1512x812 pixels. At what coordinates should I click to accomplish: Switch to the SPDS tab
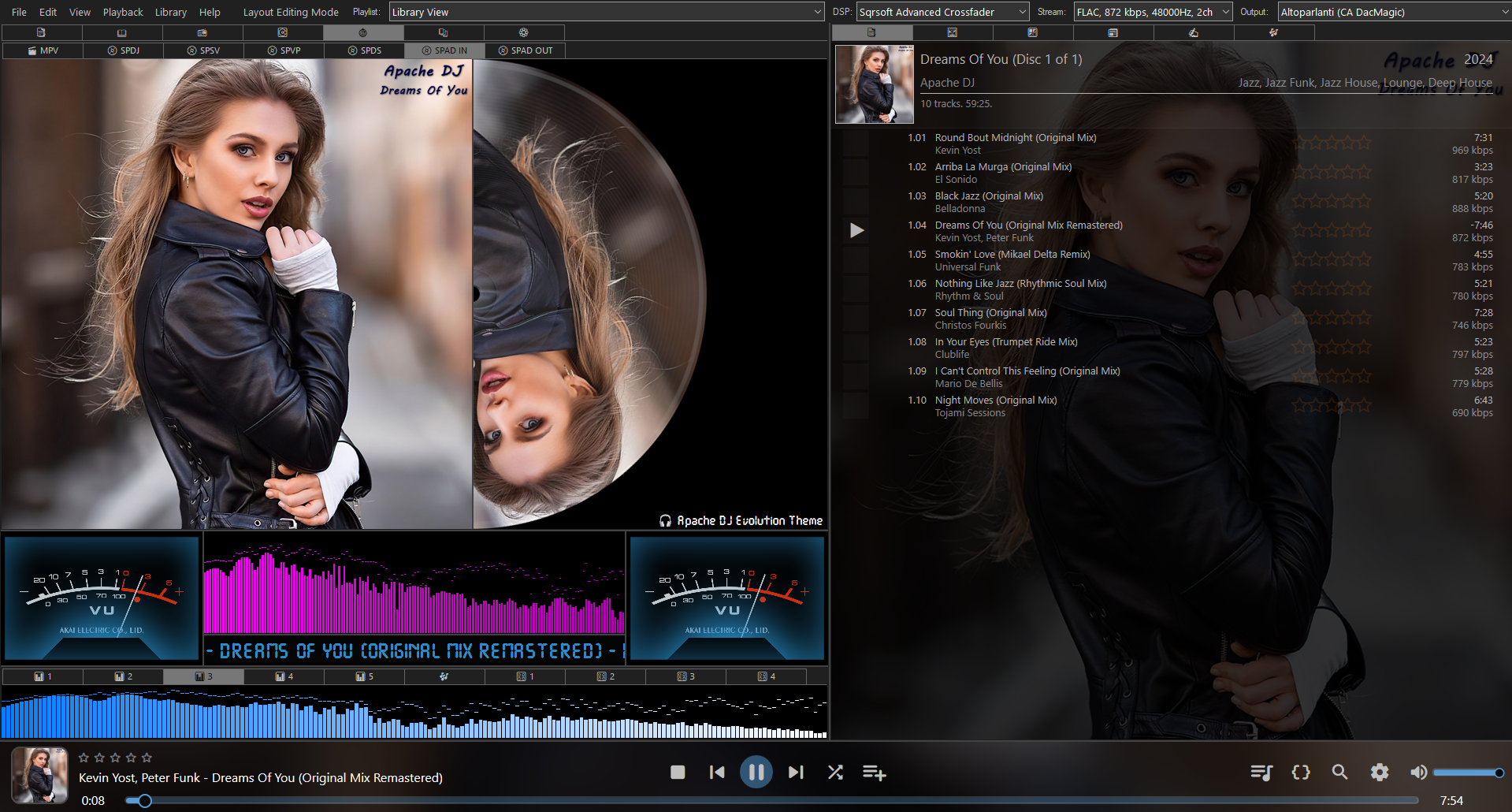point(364,50)
